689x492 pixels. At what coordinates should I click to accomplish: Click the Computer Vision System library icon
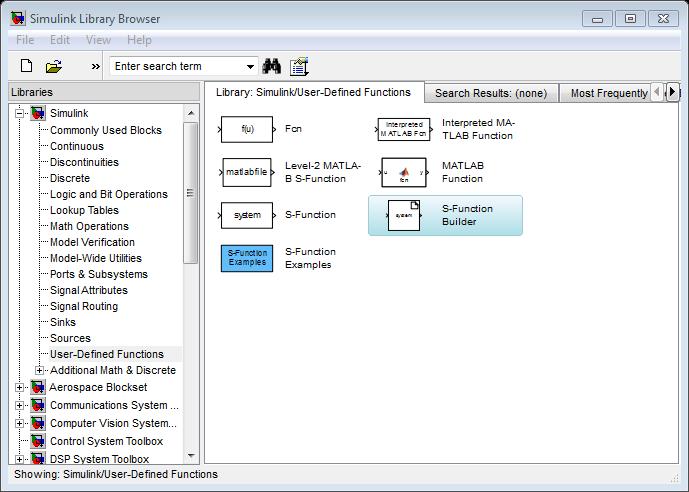tap(38, 423)
